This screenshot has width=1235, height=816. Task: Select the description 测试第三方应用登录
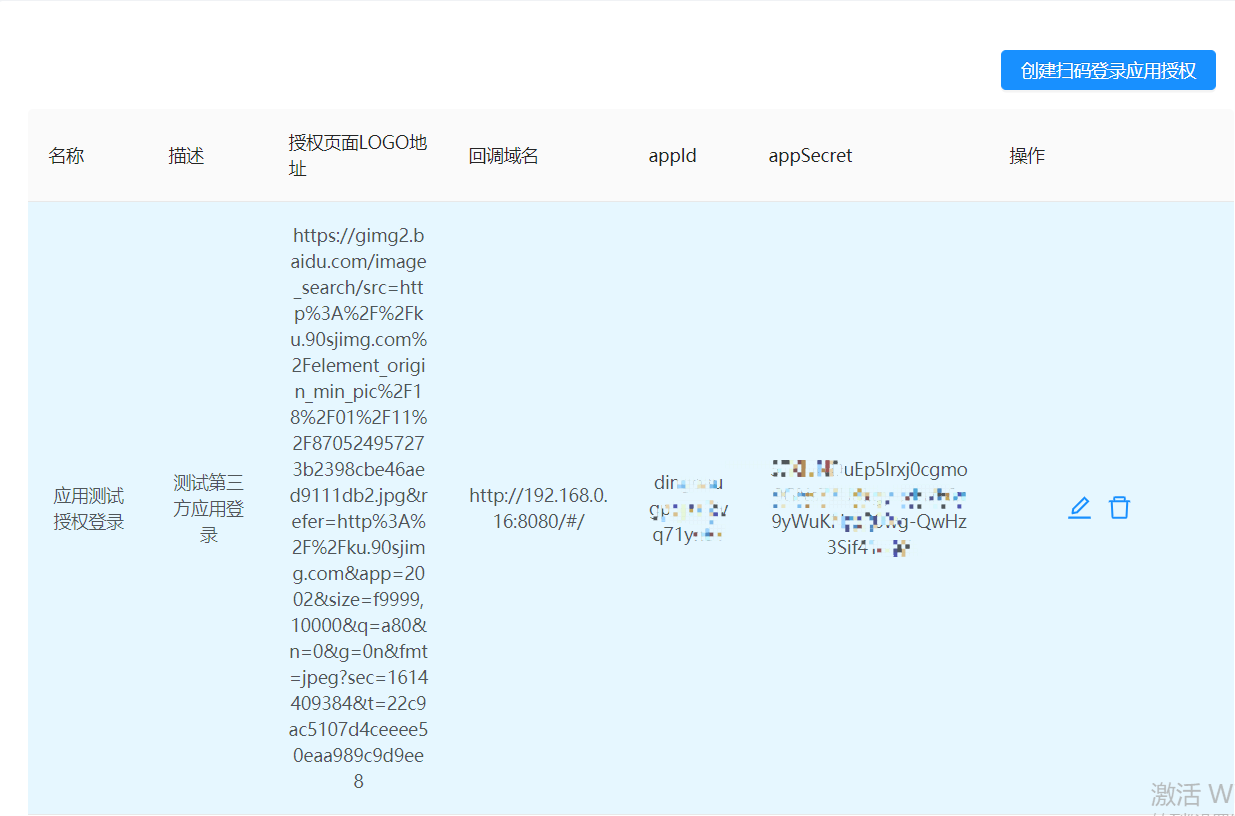(x=207, y=507)
